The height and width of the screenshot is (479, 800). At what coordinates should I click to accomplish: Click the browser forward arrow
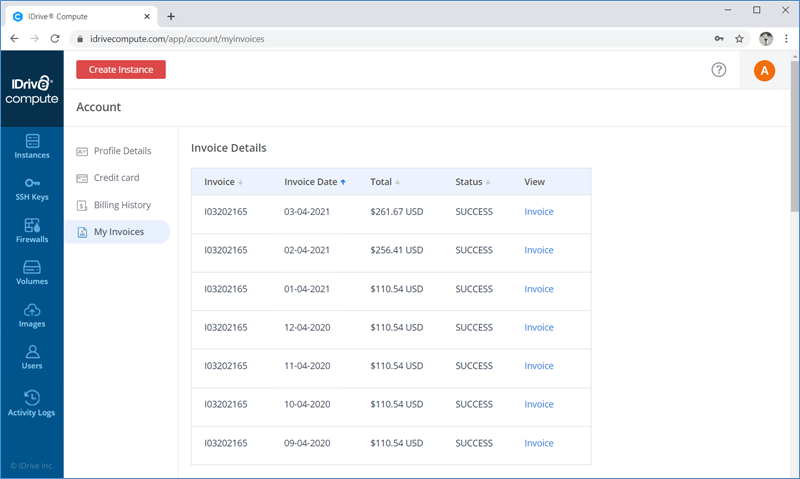[x=34, y=39]
